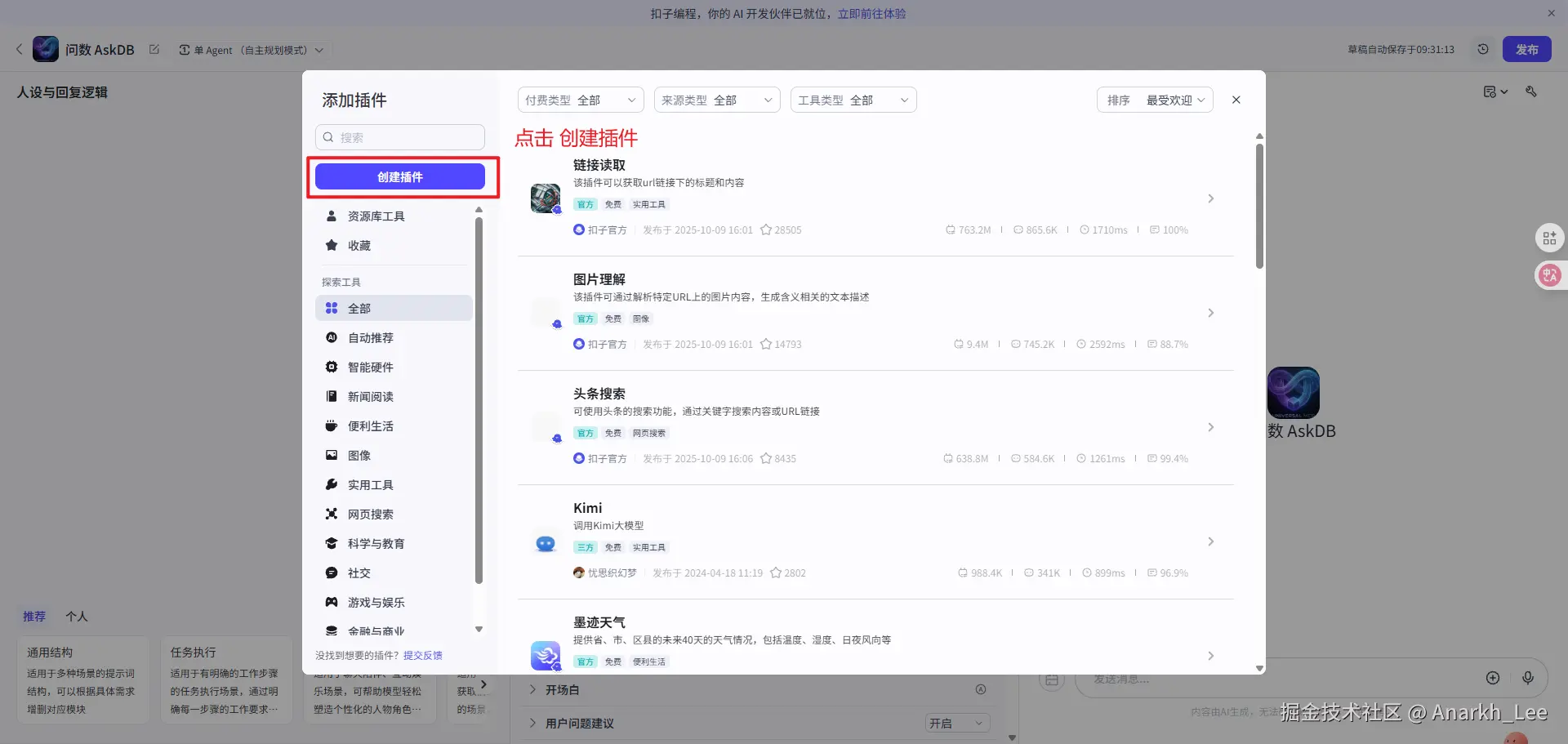Click the chip icon beside 智能硬件
Screen dimensions: 1568x744
[x=332, y=367]
